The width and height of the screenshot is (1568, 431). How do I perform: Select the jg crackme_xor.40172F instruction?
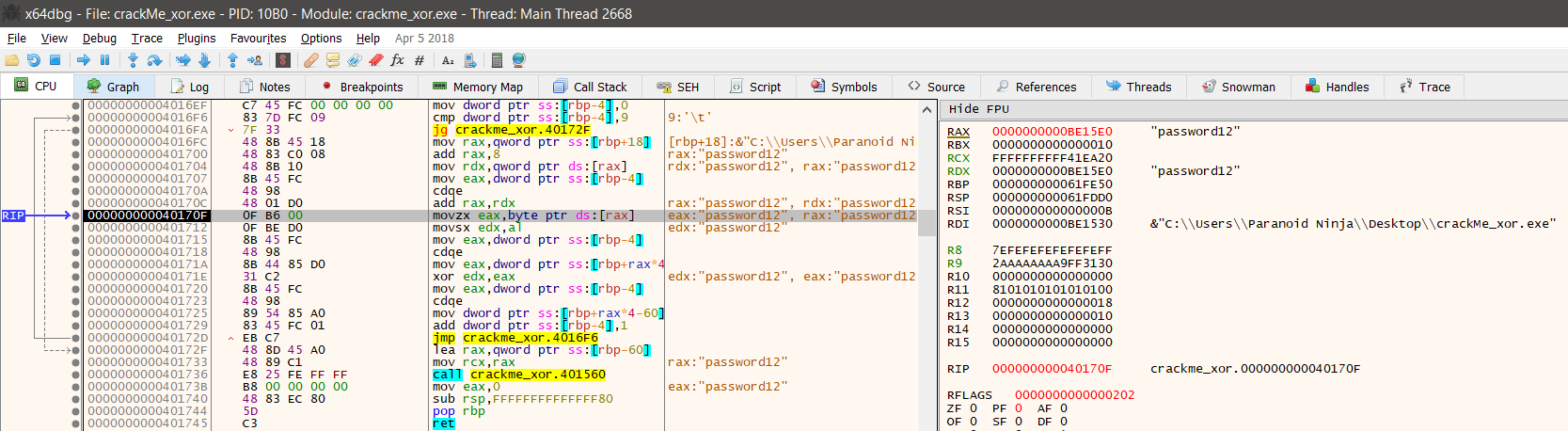pos(512,130)
